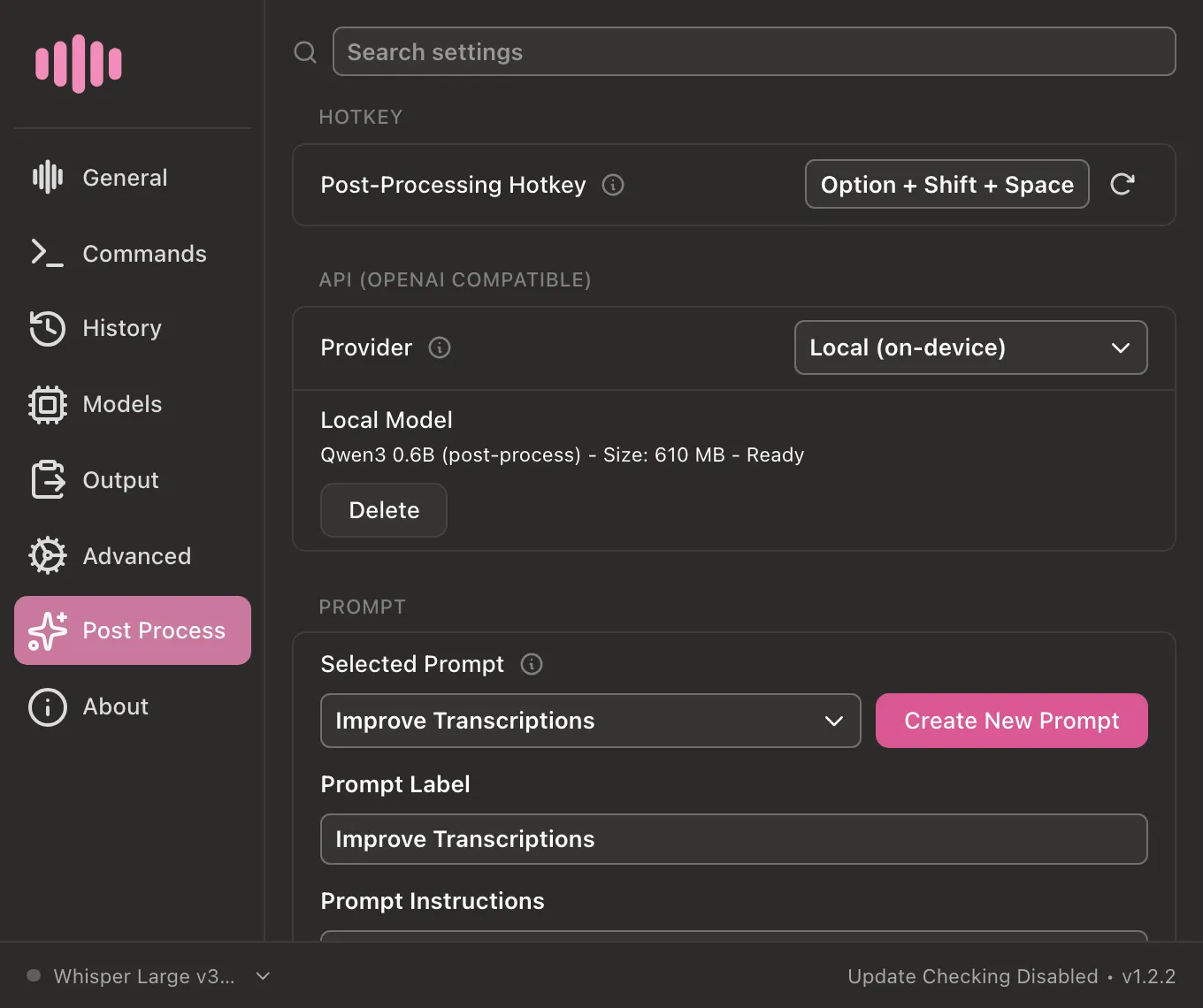Open the About tab

[133, 706]
